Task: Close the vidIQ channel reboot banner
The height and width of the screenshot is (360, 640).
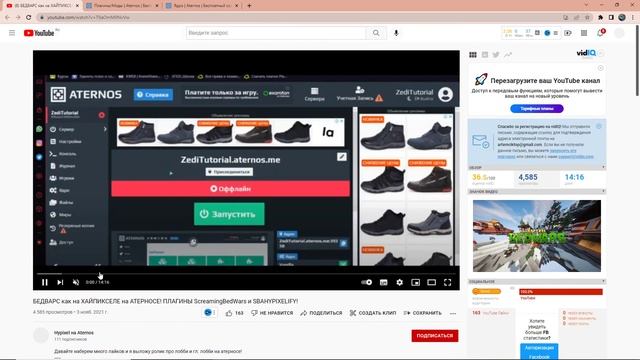Action: (600, 68)
